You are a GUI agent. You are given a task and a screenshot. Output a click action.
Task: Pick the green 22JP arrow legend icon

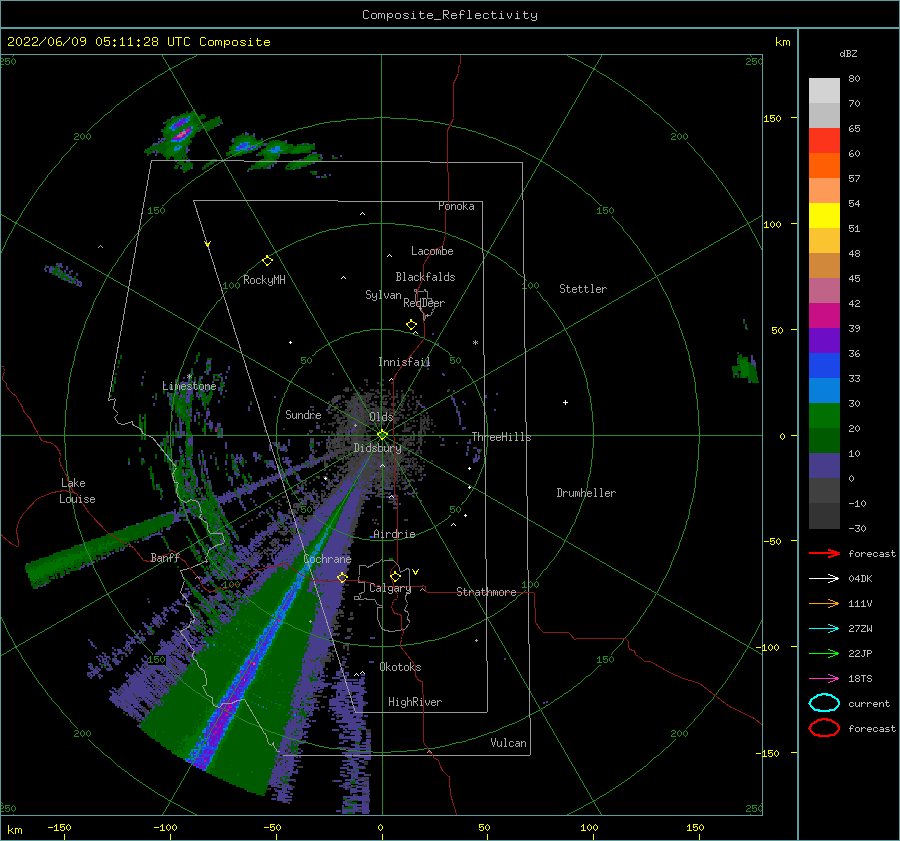pos(824,653)
